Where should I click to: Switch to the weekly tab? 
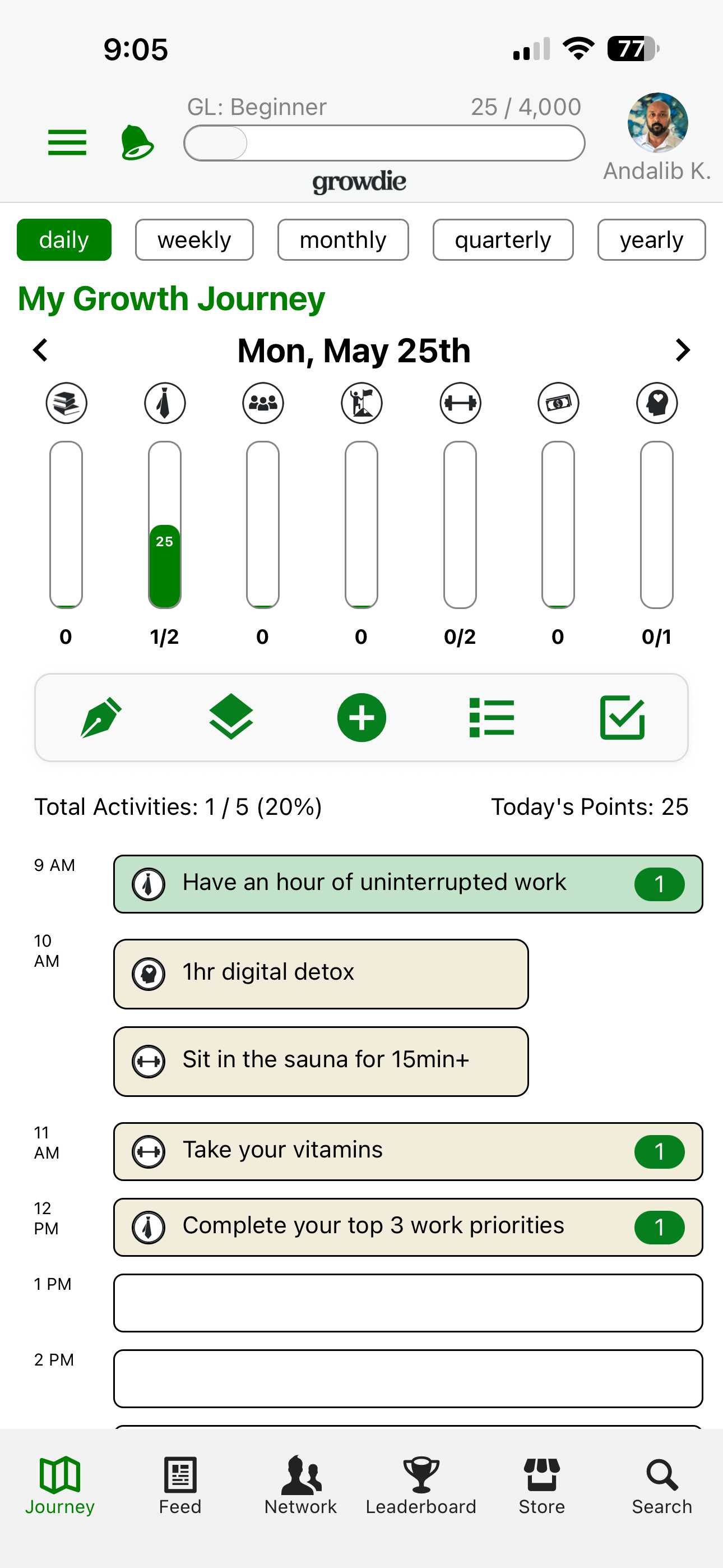194,240
